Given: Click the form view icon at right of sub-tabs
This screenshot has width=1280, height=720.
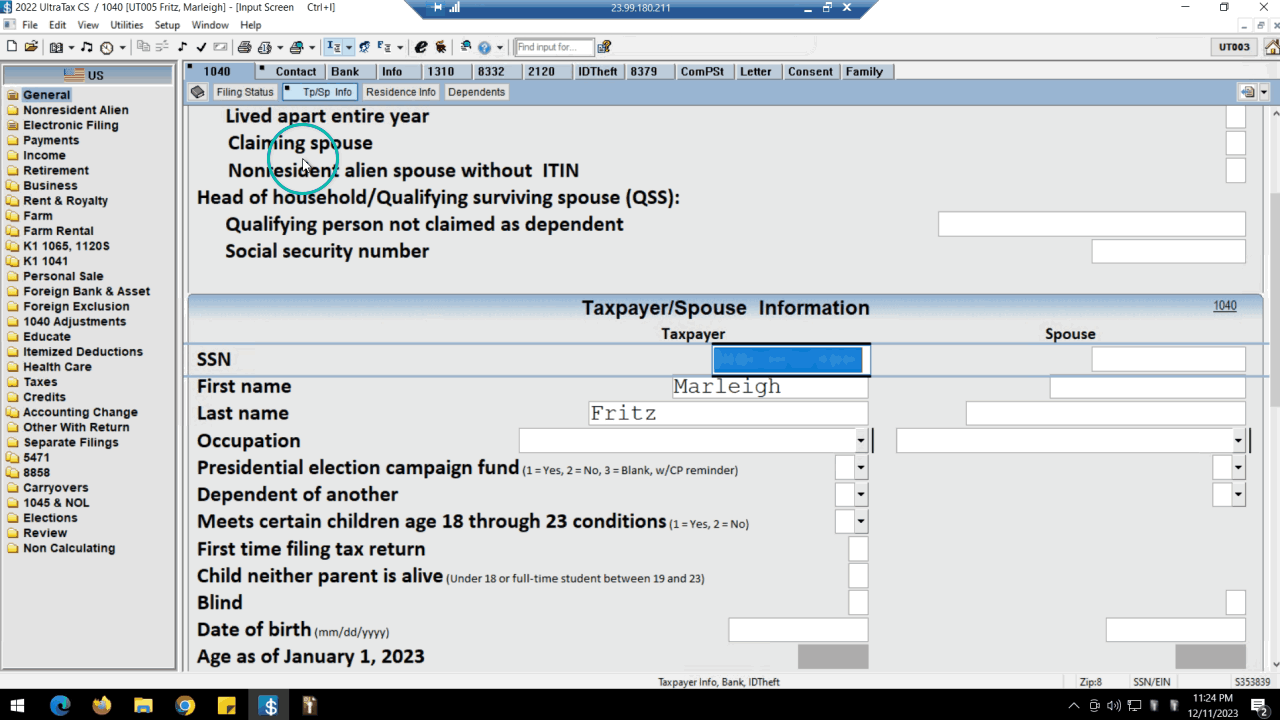Looking at the screenshot, I should (1248, 92).
